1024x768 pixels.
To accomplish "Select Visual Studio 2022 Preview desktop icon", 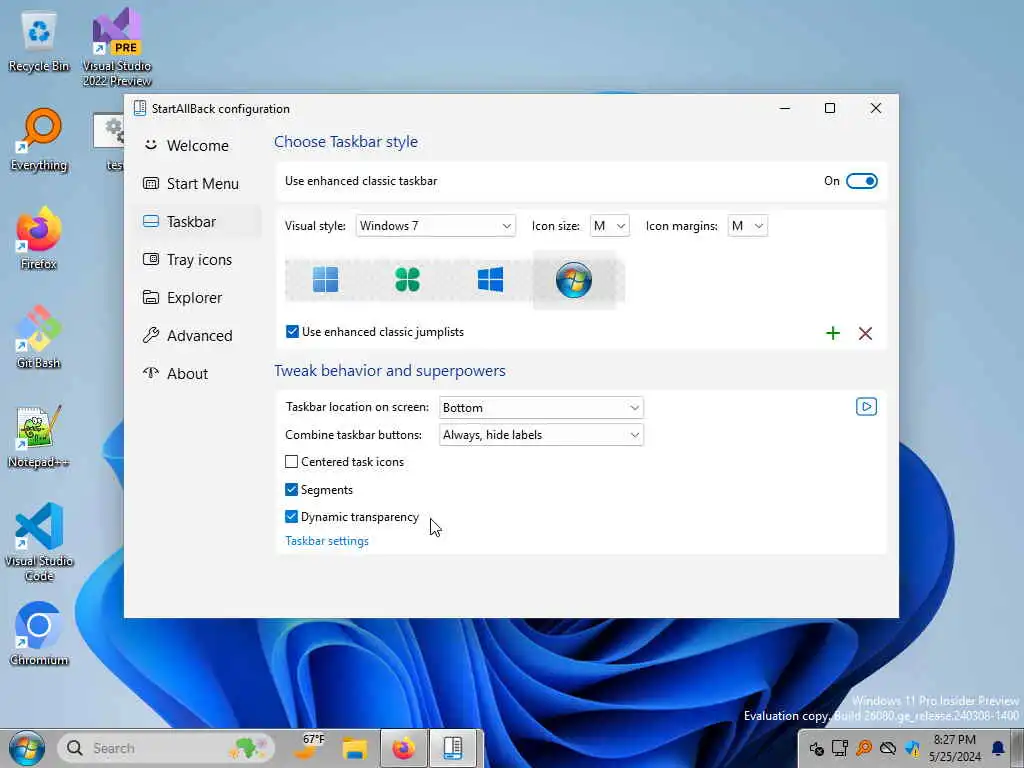I will coord(117,47).
